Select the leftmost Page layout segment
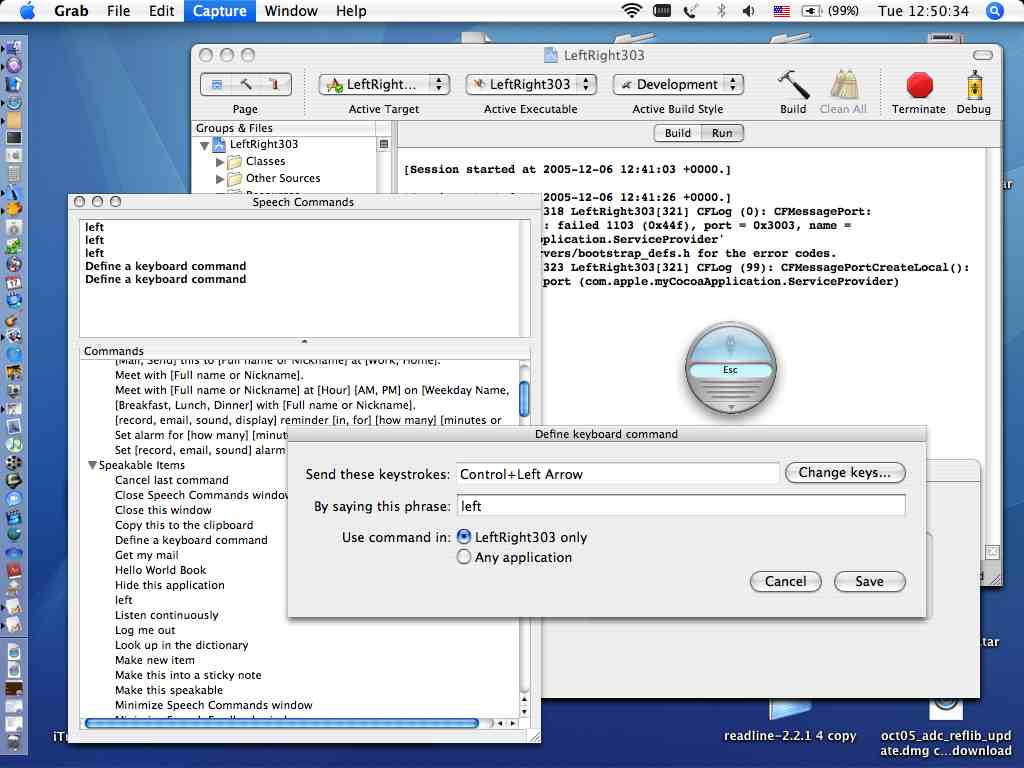Screen dimensions: 1024x768 coord(217,84)
